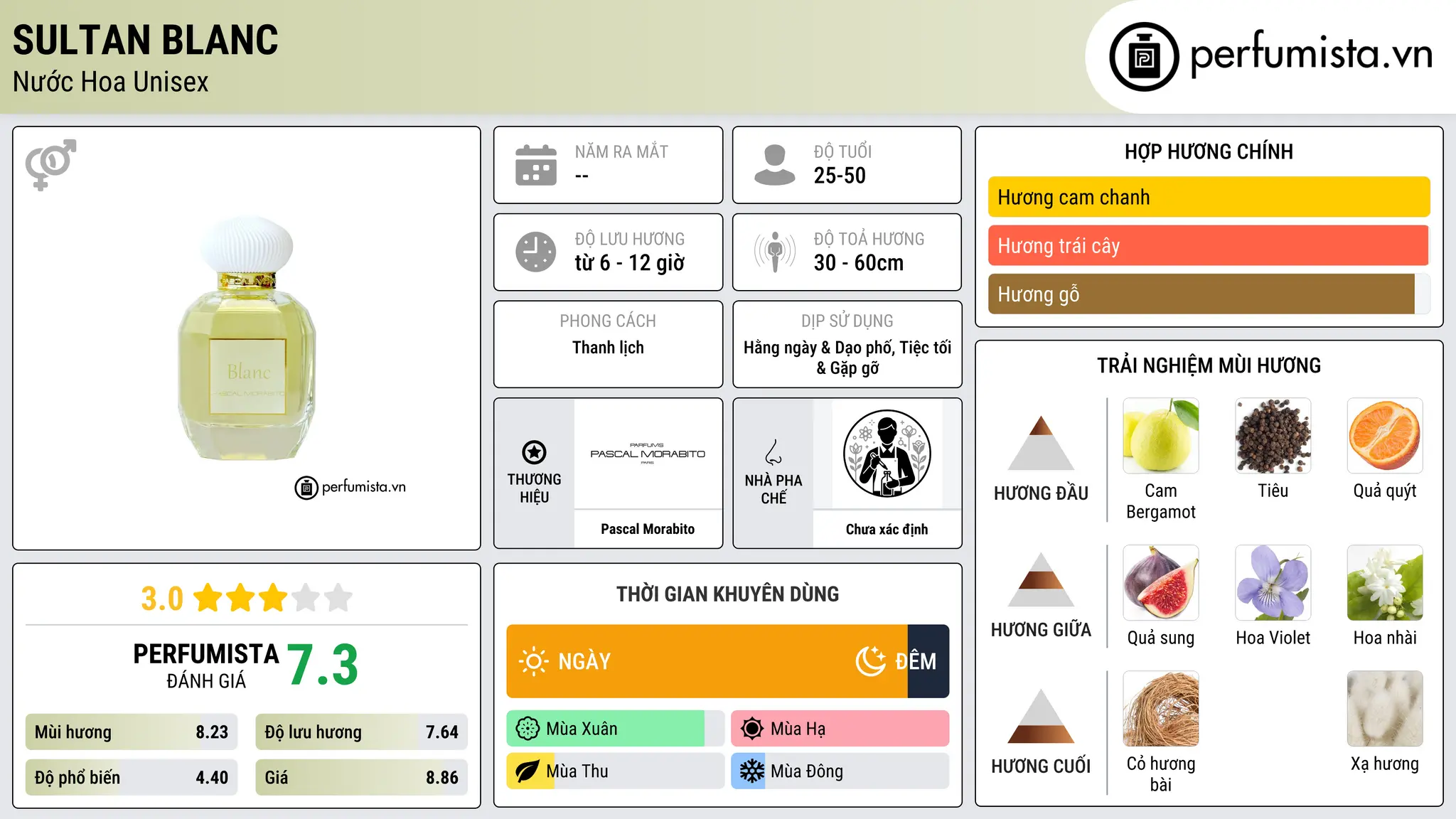The width and height of the screenshot is (1456, 819).
Task: Click the TRẢI NGHIỆM MÙI HƯƠNG heading
Action: (x=1209, y=365)
